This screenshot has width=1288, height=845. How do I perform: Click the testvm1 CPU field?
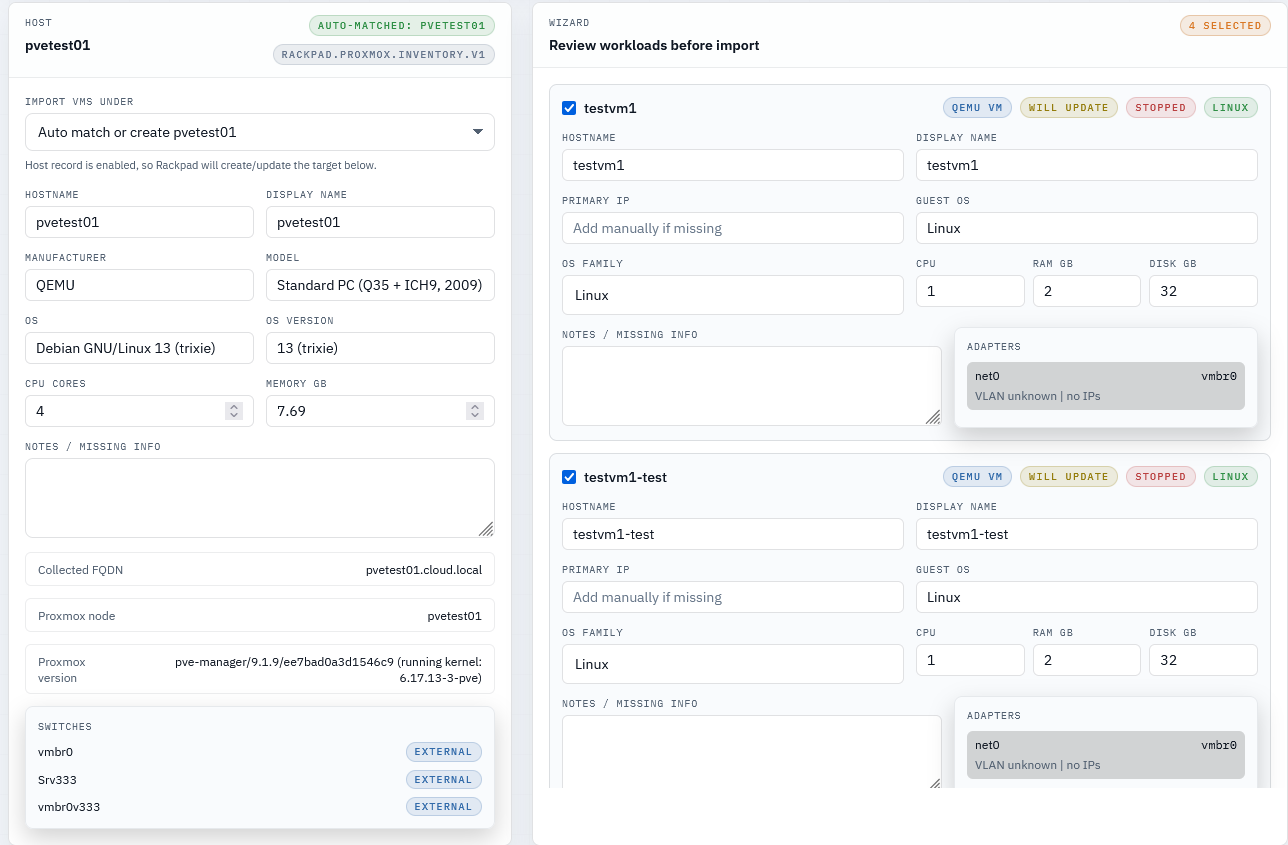click(x=970, y=291)
